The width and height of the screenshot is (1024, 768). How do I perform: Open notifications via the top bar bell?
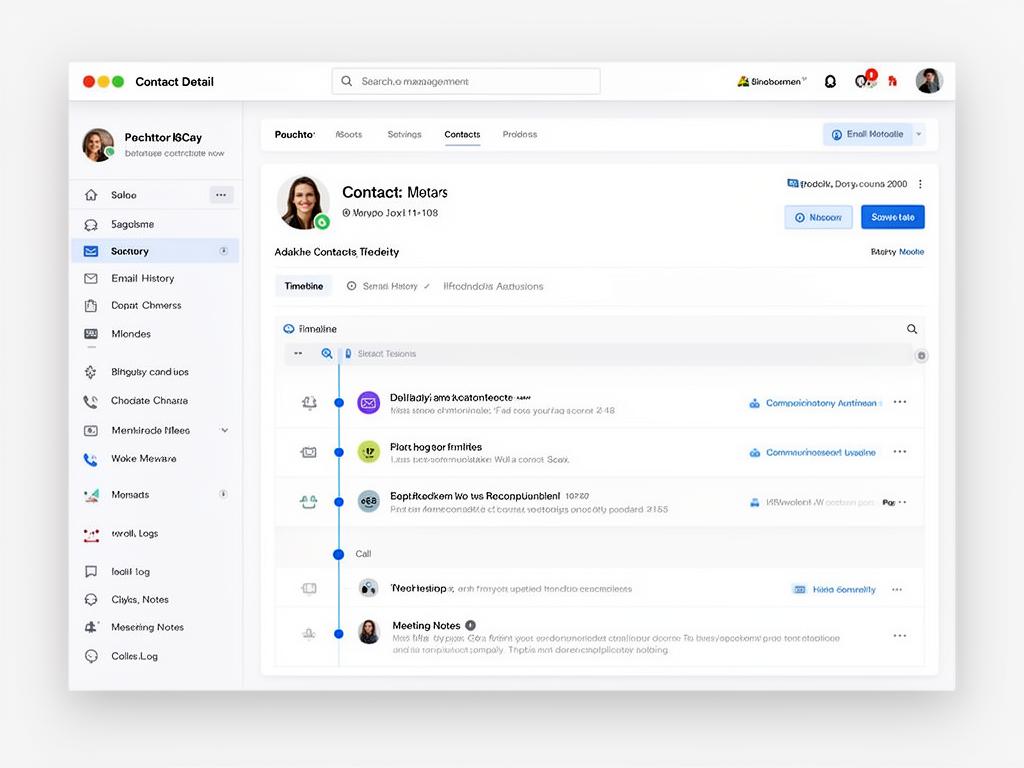830,82
